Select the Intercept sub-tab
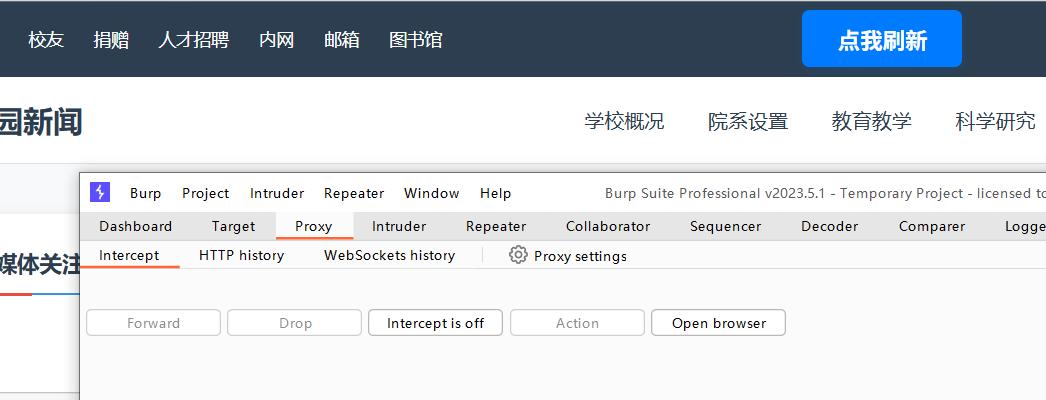This screenshot has height=400, width=1046. 129,255
